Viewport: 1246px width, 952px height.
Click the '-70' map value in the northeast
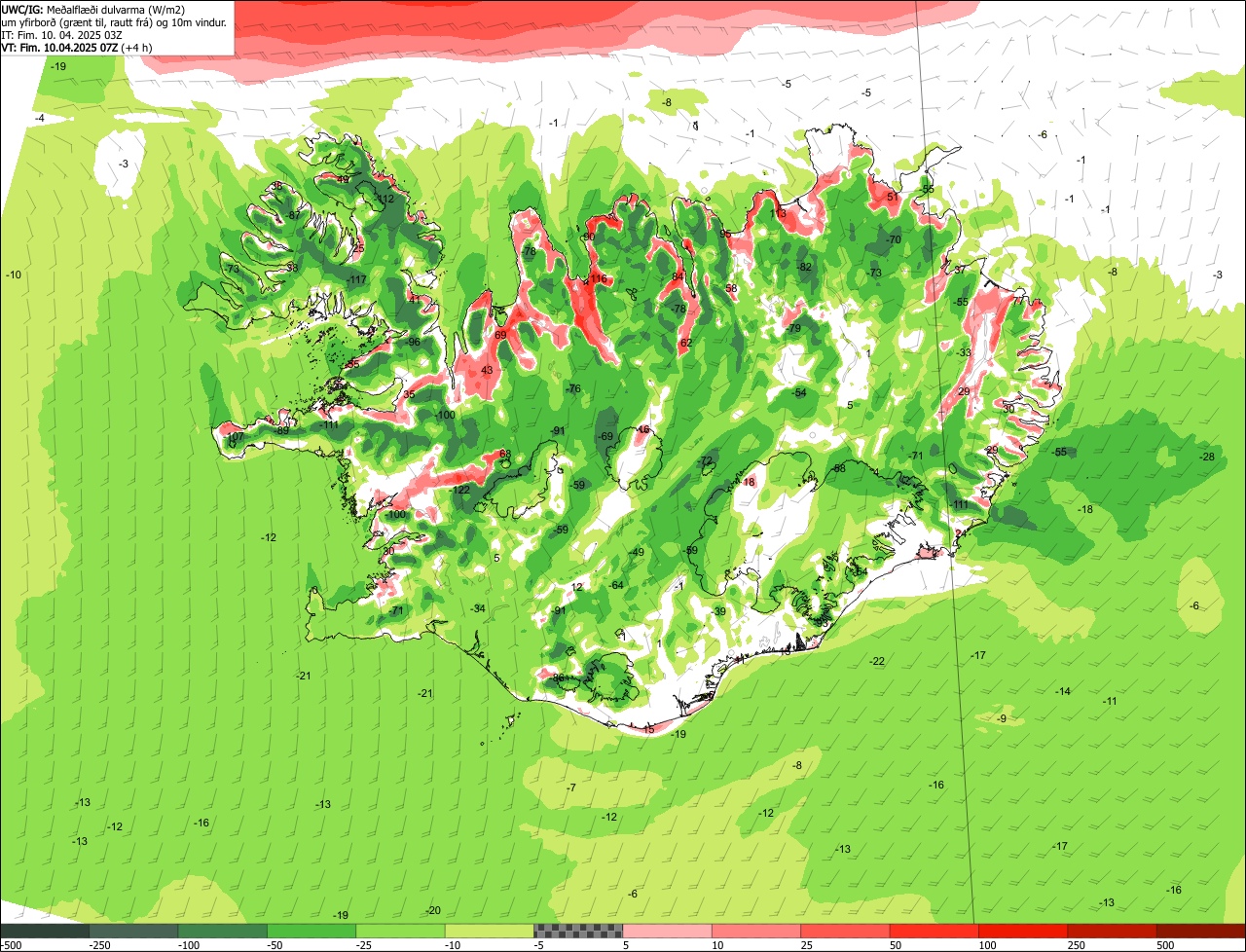pyautogui.click(x=894, y=239)
